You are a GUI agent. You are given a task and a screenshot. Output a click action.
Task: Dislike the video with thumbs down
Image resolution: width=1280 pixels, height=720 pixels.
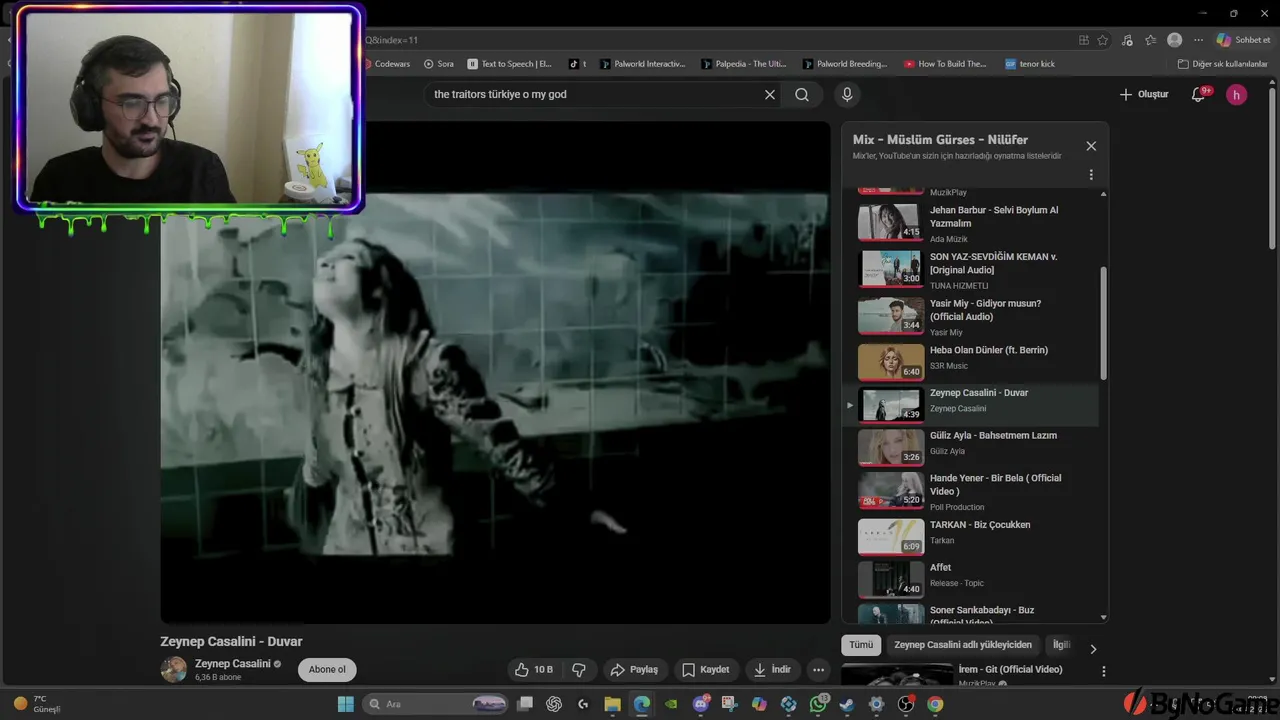point(578,670)
